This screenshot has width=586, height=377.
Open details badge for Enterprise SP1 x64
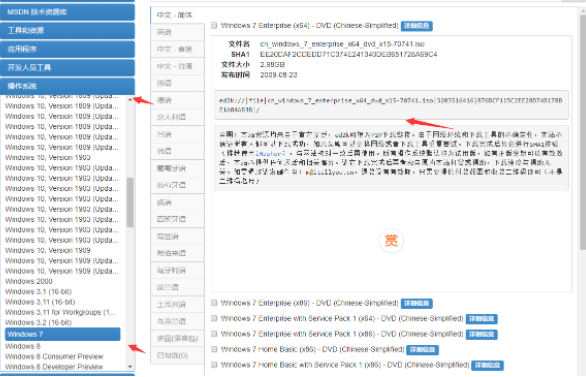coord(482,319)
